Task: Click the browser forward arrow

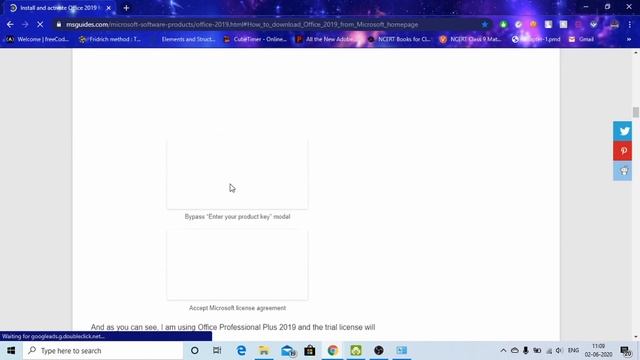Action: coord(25,24)
